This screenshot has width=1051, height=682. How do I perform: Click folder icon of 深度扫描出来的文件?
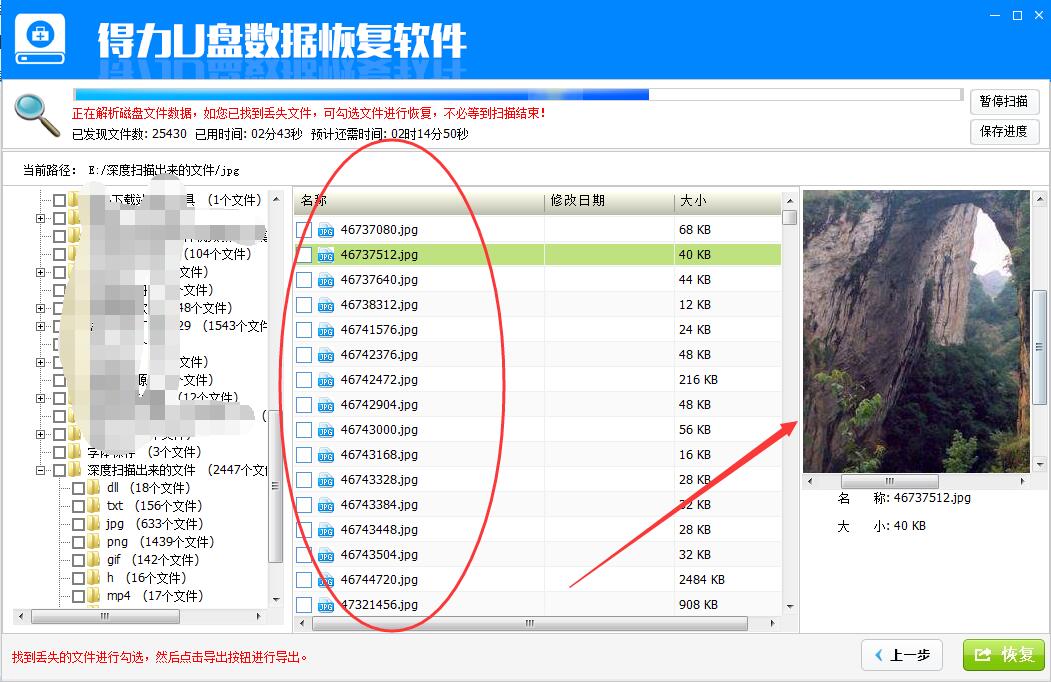point(75,469)
